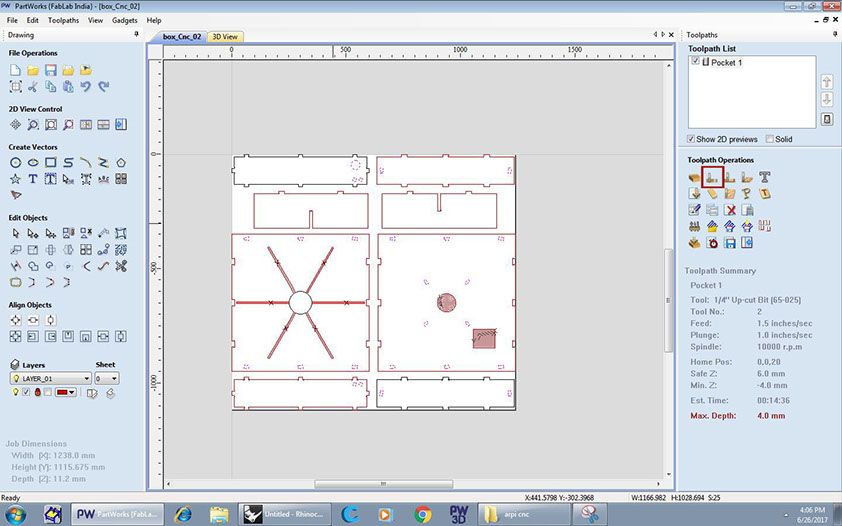Image resolution: width=842 pixels, height=526 pixels.
Task: Select the Draw Circle tool
Action: (x=16, y=162)
